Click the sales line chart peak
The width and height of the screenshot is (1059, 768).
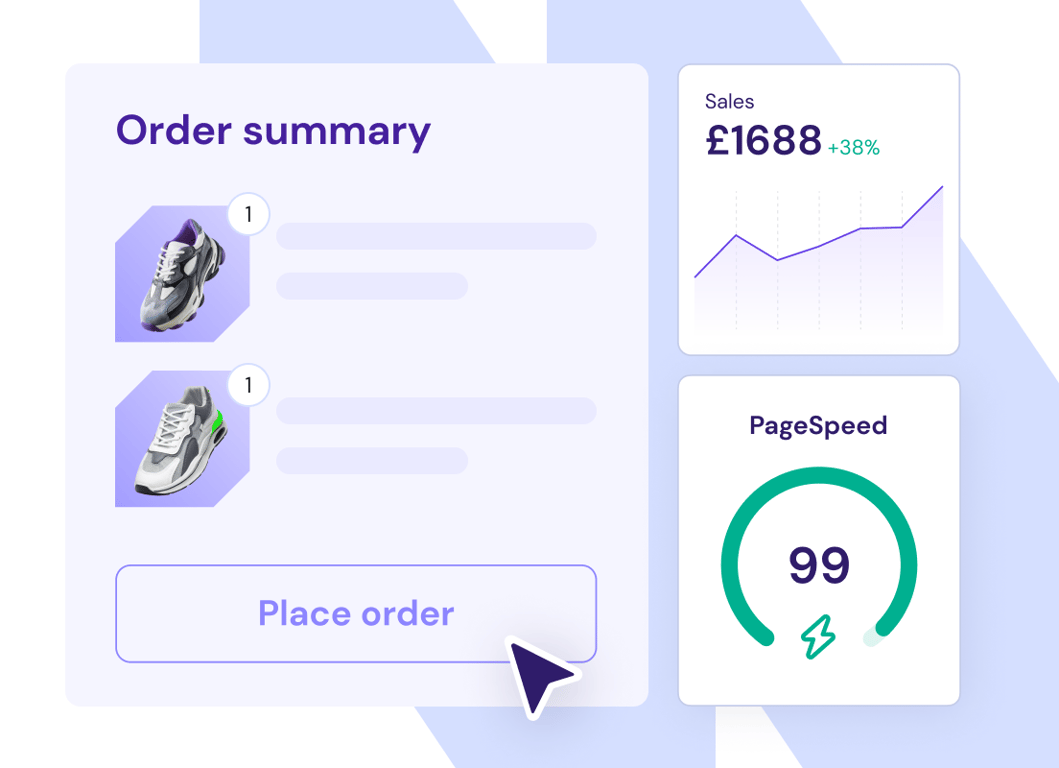[941, 187]
